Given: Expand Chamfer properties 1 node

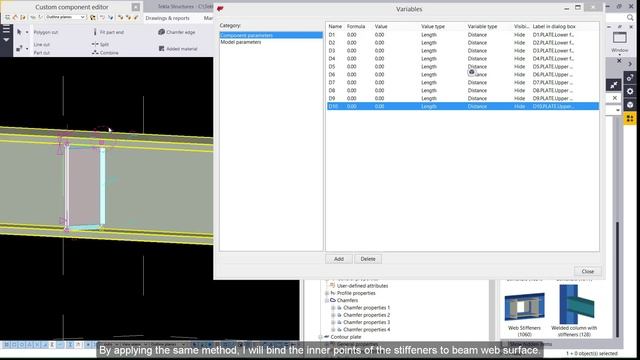Looking at the screenshot, I should point(333,308).
